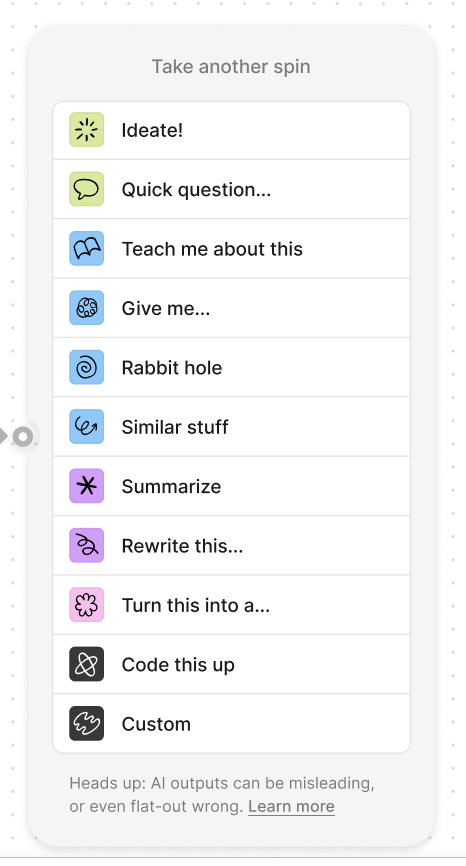
Task: Click the blue Give me icon
Action: pos(87,308)
